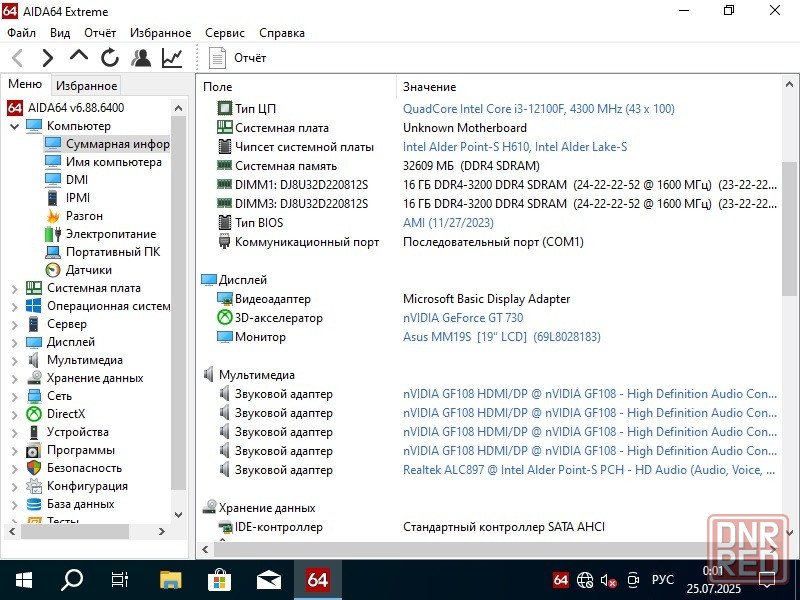
Task: Expand the Мультимедиа tree node
Action: click(14, 360)
